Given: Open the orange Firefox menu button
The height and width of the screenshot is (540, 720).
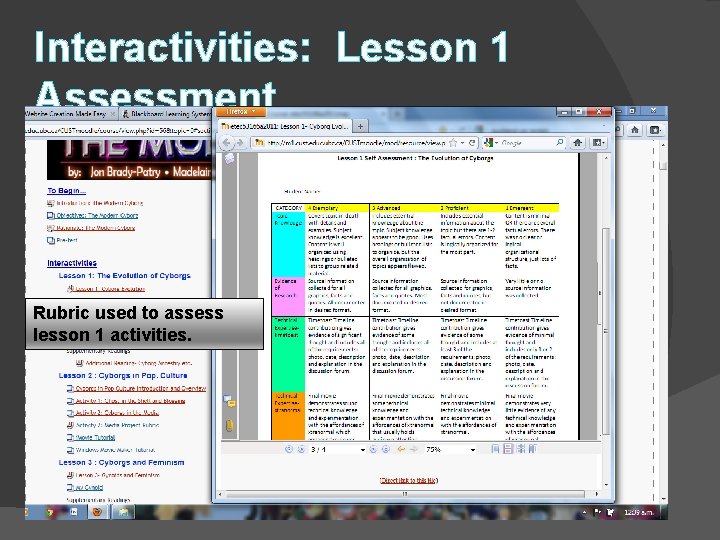Looking at the screenshot, I should click(240, 112).
